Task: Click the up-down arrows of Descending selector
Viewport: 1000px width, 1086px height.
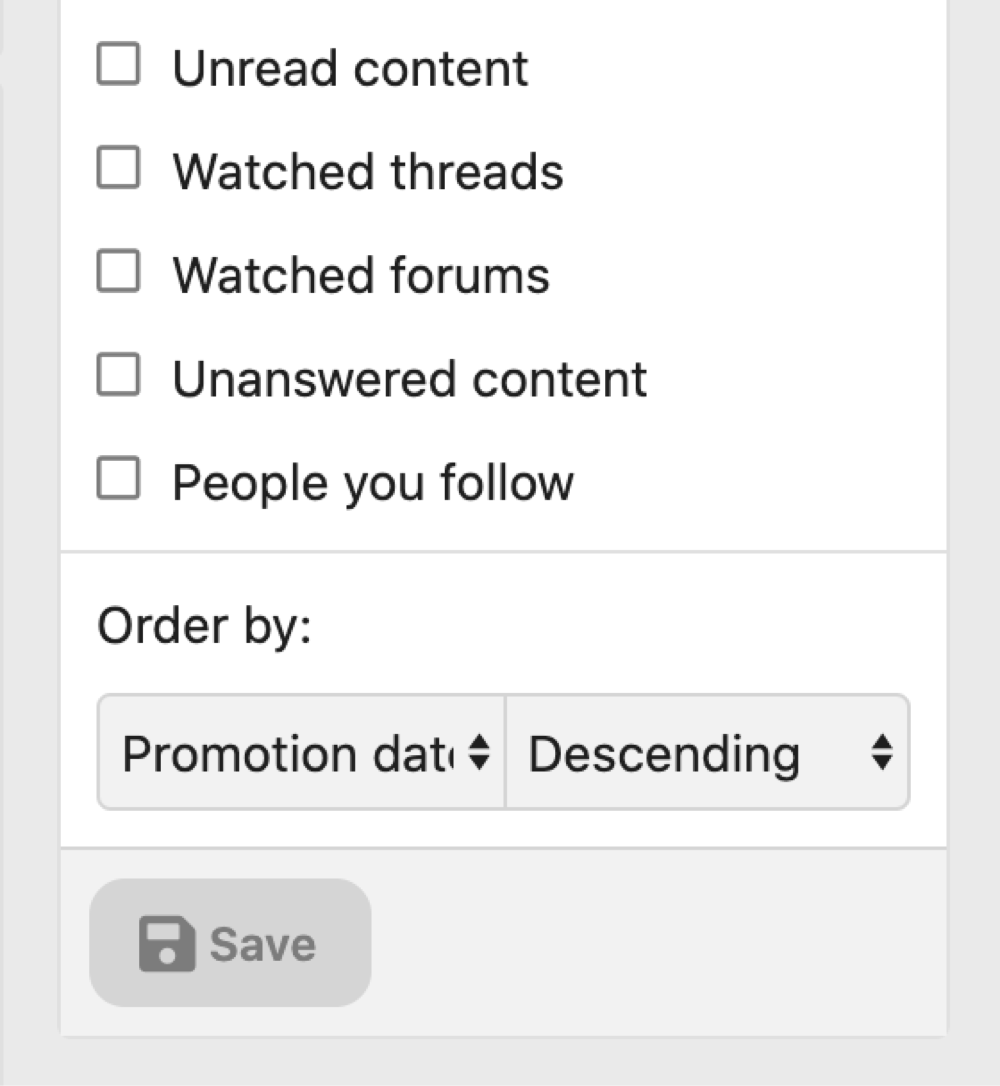Action: tap(881, 753)
